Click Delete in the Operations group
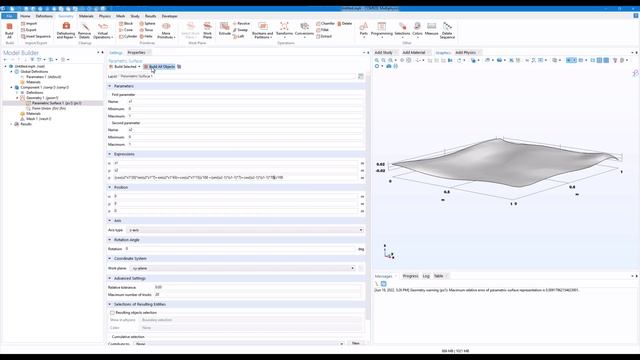Viewport: 640px width, 360px height. (345, 24)
